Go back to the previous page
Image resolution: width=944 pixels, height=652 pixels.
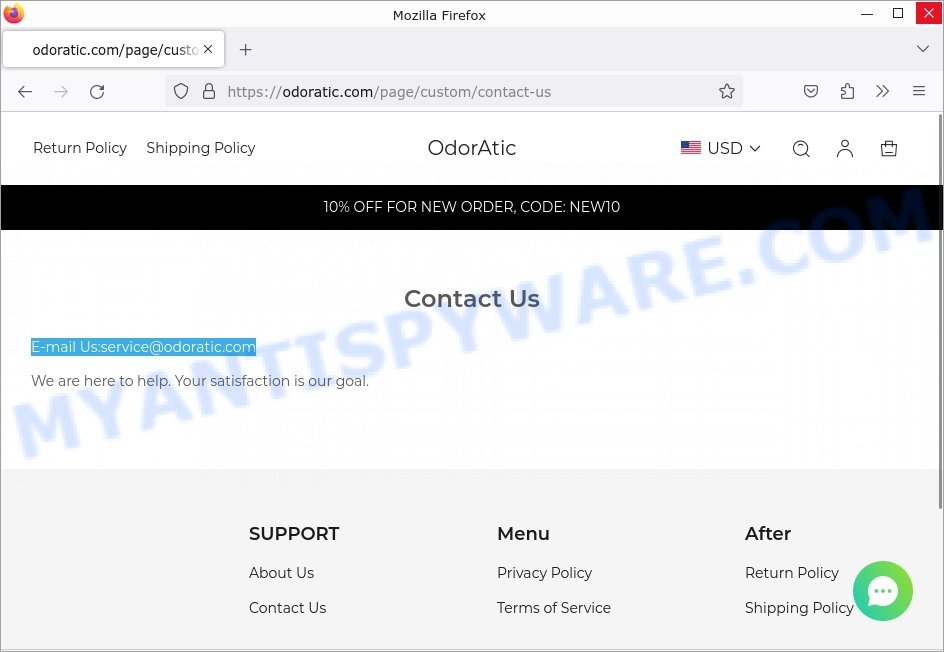pyautogui.click(x=25, y=92)
